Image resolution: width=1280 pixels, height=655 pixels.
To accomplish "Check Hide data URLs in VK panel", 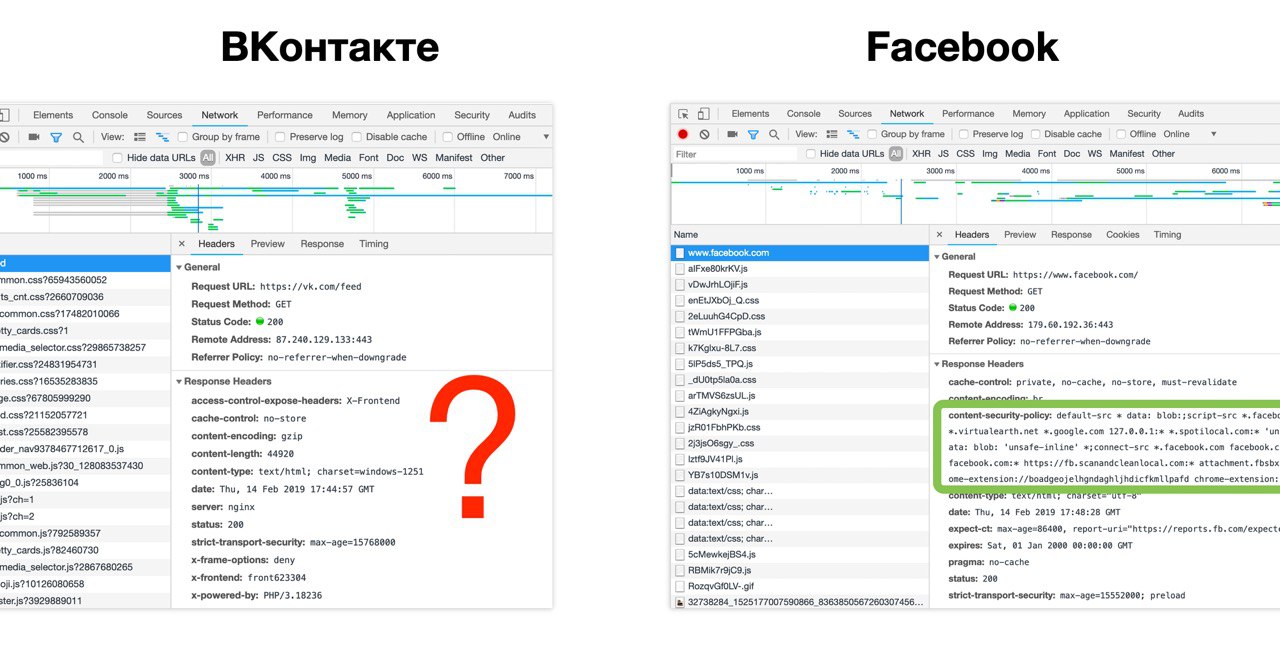I will [x=118, y=157].
